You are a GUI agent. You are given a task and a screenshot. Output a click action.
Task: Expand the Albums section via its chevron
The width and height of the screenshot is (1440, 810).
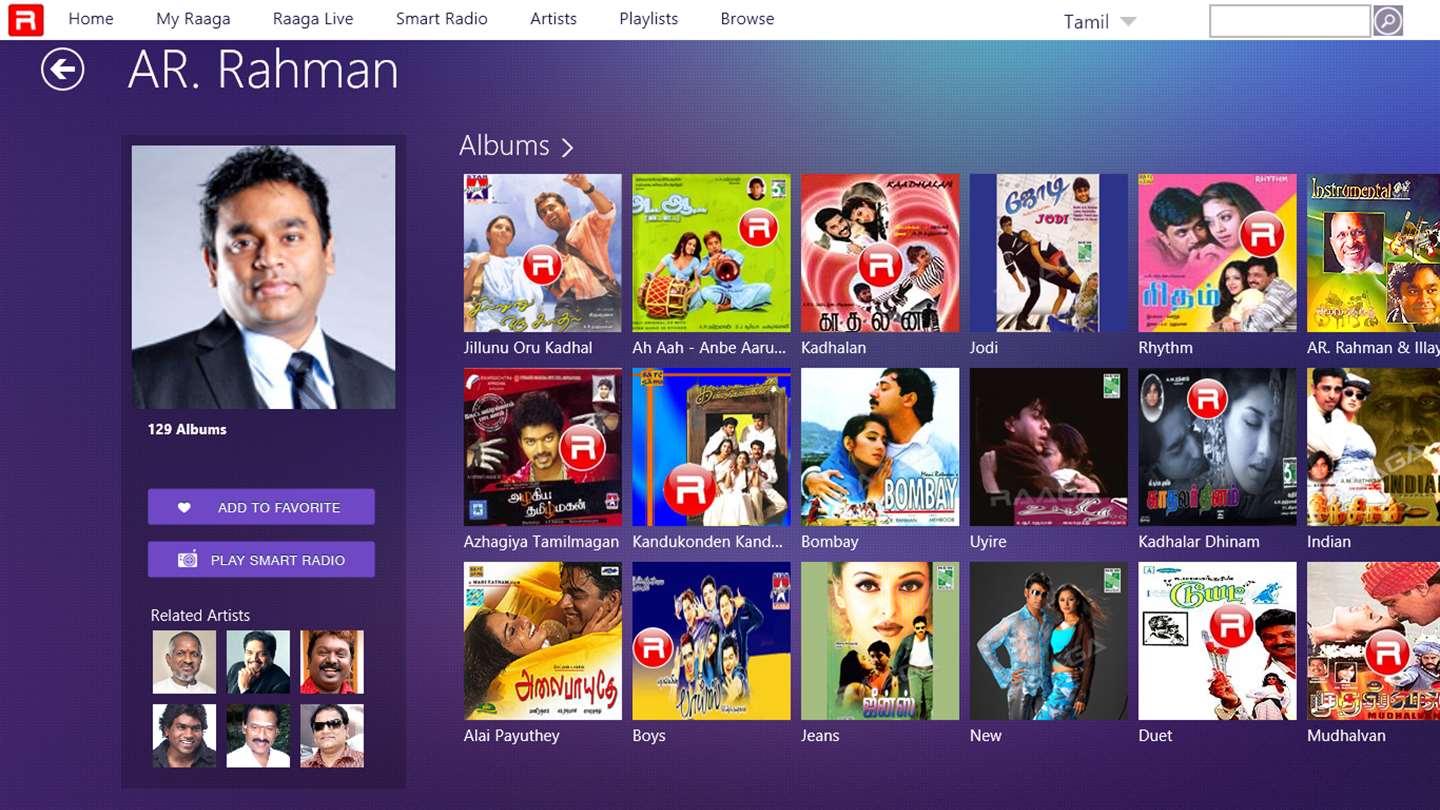click(x=567, y=147)
